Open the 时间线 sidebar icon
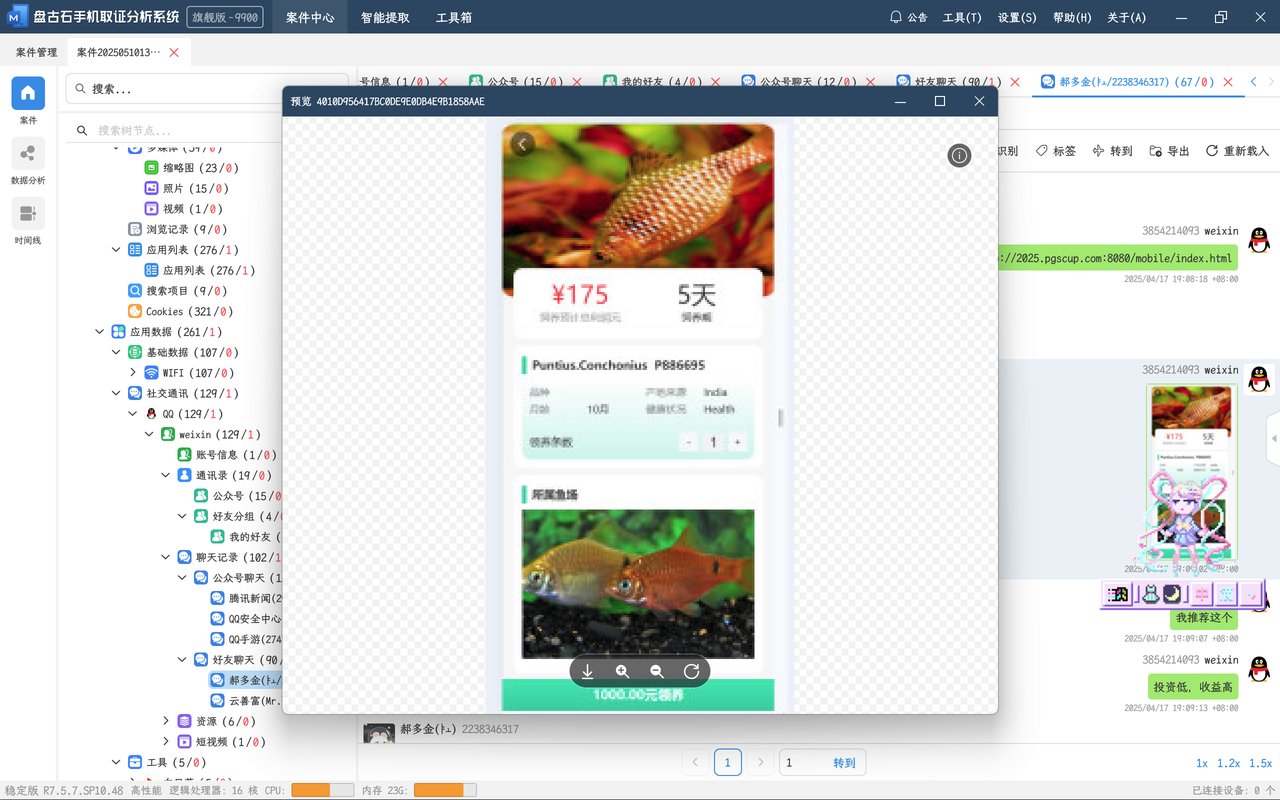 [28, 214]
